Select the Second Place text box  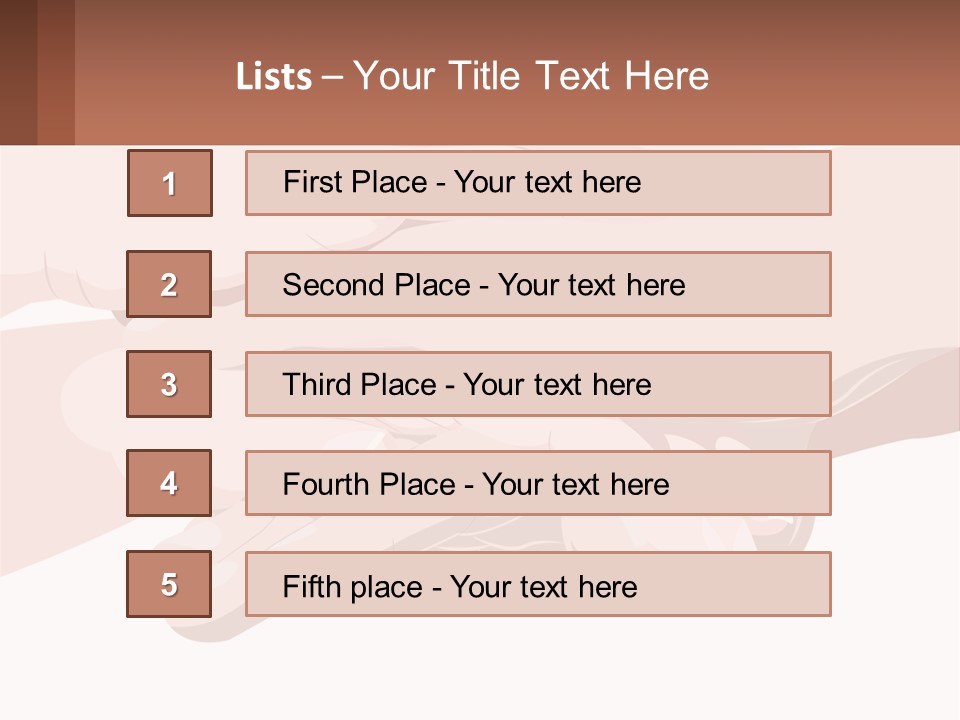pyautogui.click(x=538, y=284)
